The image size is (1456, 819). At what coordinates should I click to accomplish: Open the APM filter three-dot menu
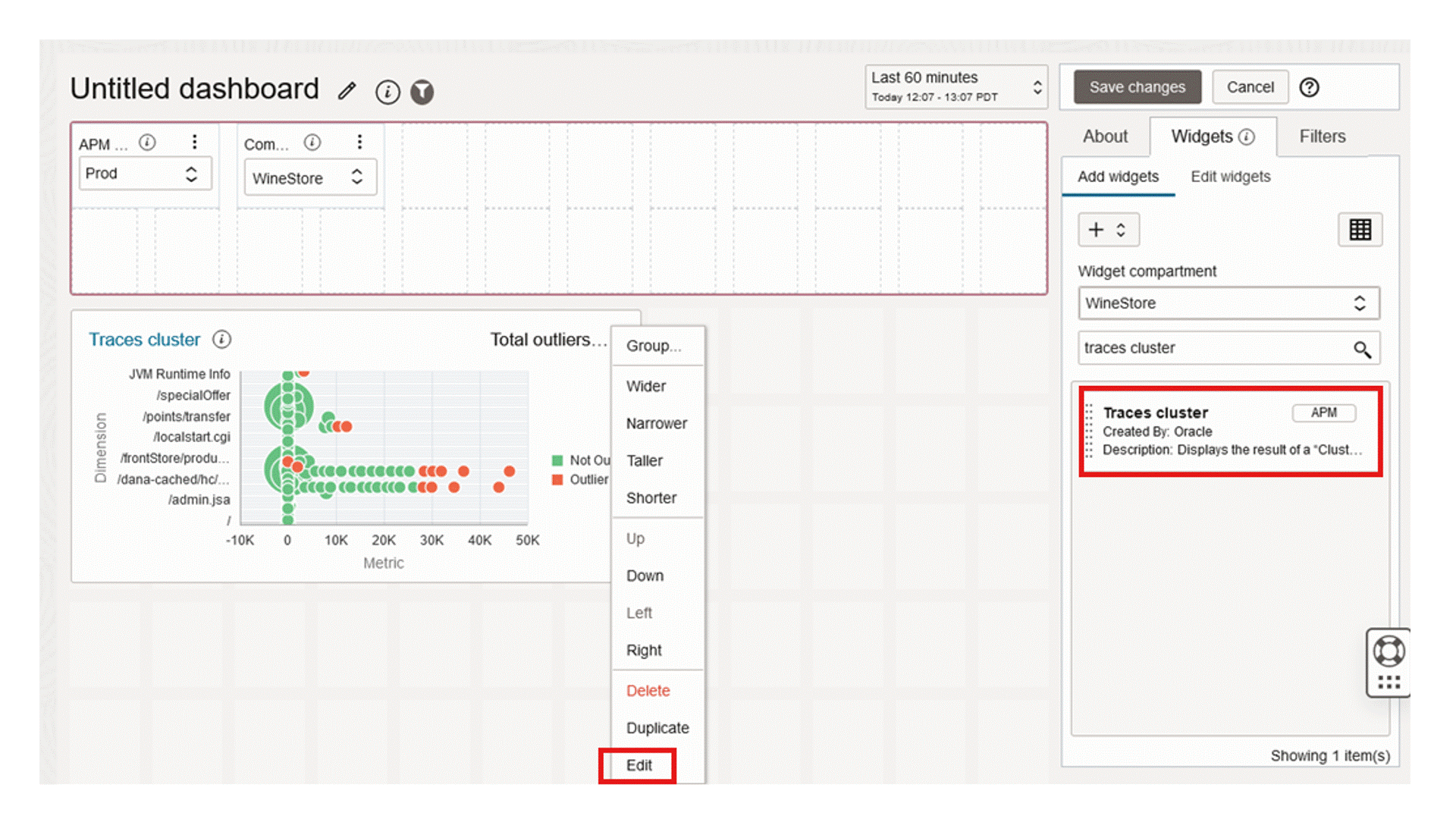click(195, 142)
